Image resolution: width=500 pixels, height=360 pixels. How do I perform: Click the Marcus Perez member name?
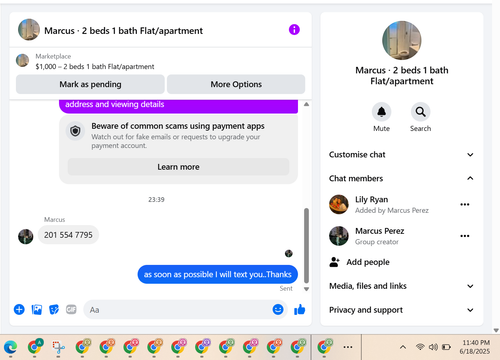click(x=379, y=231)
